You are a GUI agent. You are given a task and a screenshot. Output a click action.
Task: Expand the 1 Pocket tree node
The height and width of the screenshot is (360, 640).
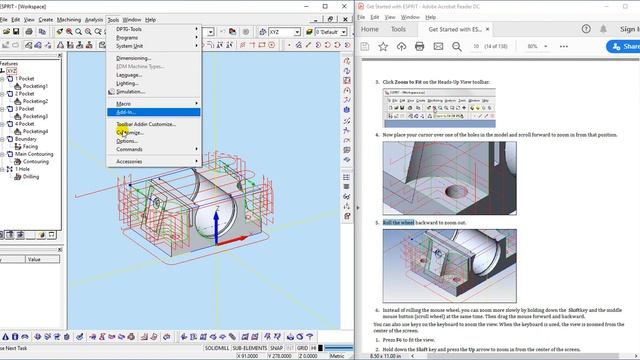pos(2,79)
